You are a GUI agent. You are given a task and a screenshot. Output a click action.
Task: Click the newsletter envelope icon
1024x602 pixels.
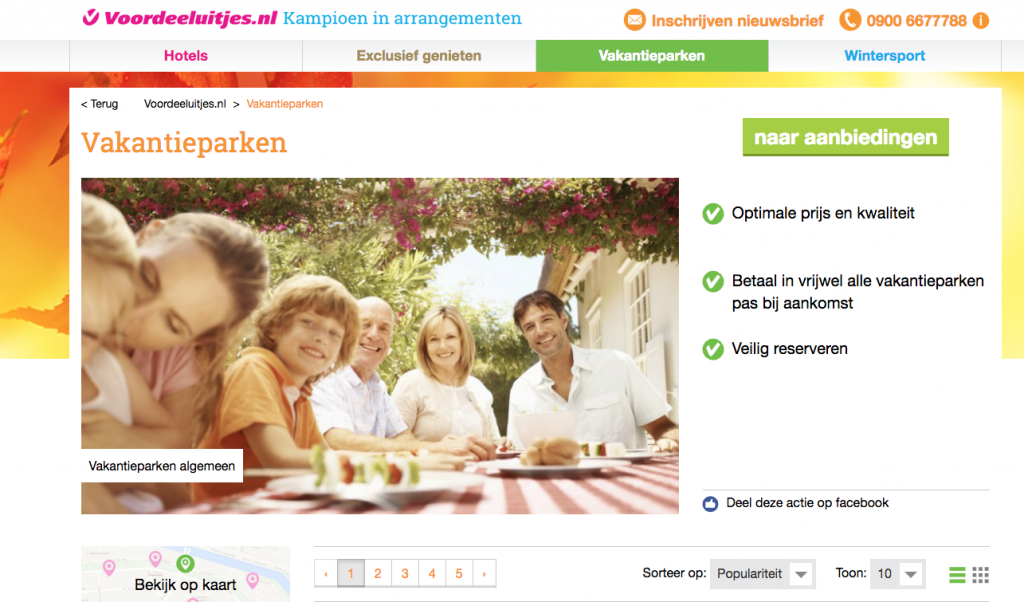pyautogui.click(x=634, y=20)
